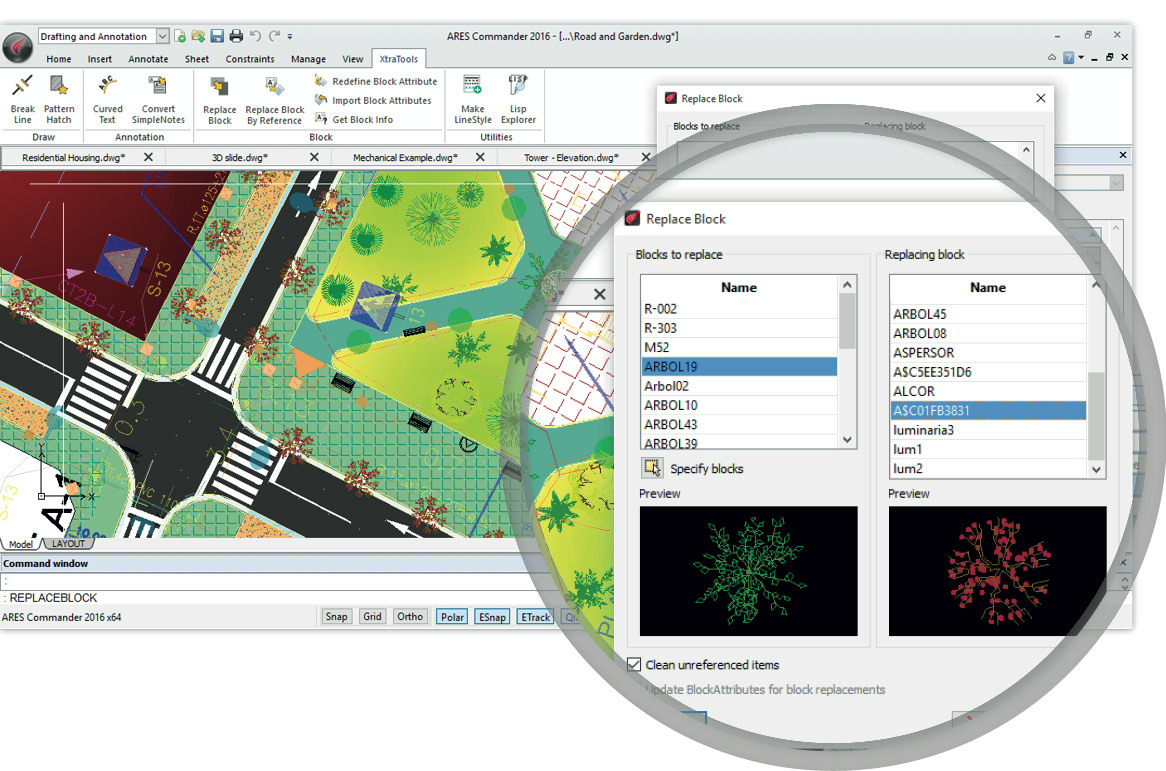Toggle the Grid status button
The image size is (1166, 771).
coord(372,617)
